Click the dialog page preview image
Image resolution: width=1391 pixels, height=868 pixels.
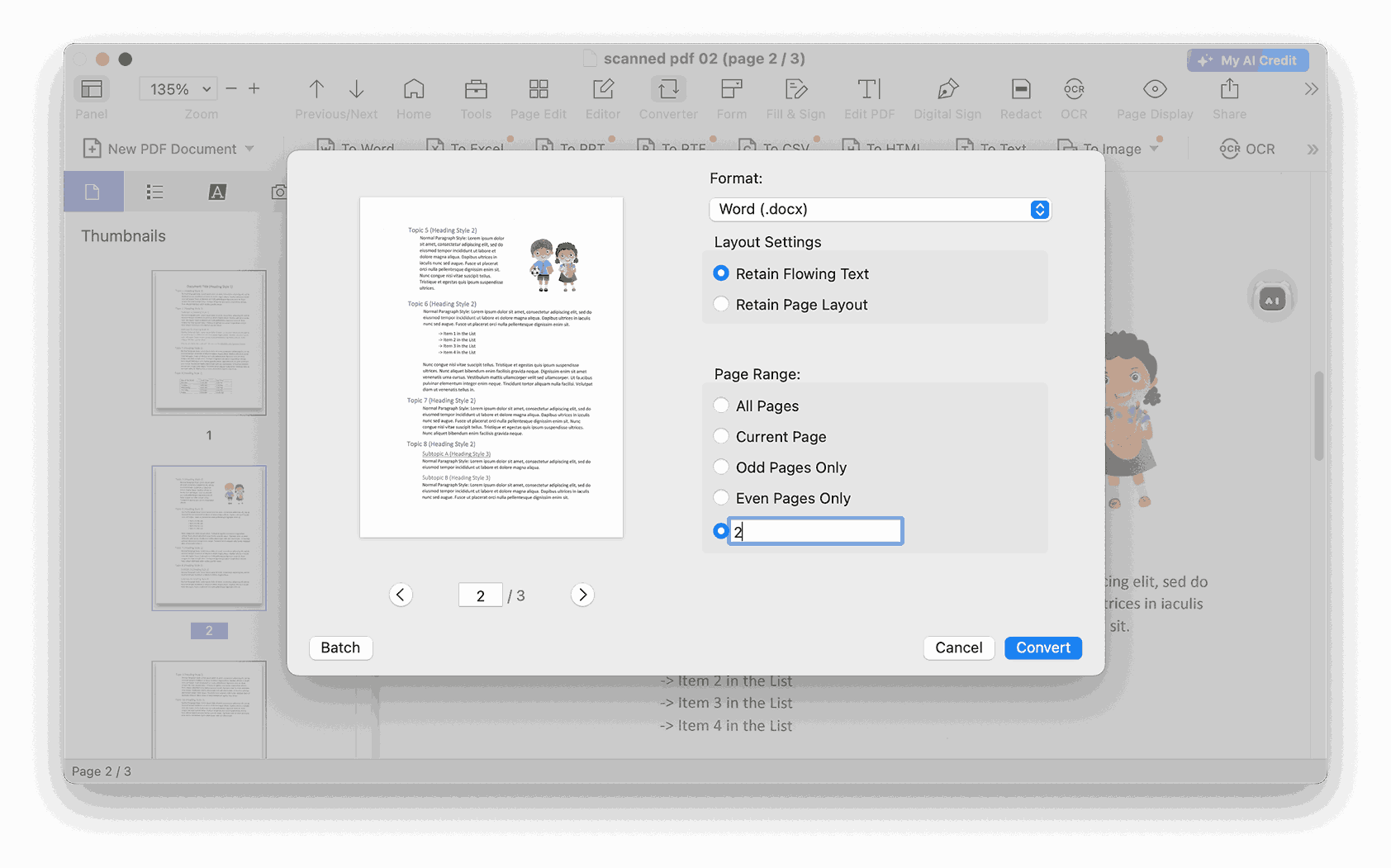(x=491, y=367)
